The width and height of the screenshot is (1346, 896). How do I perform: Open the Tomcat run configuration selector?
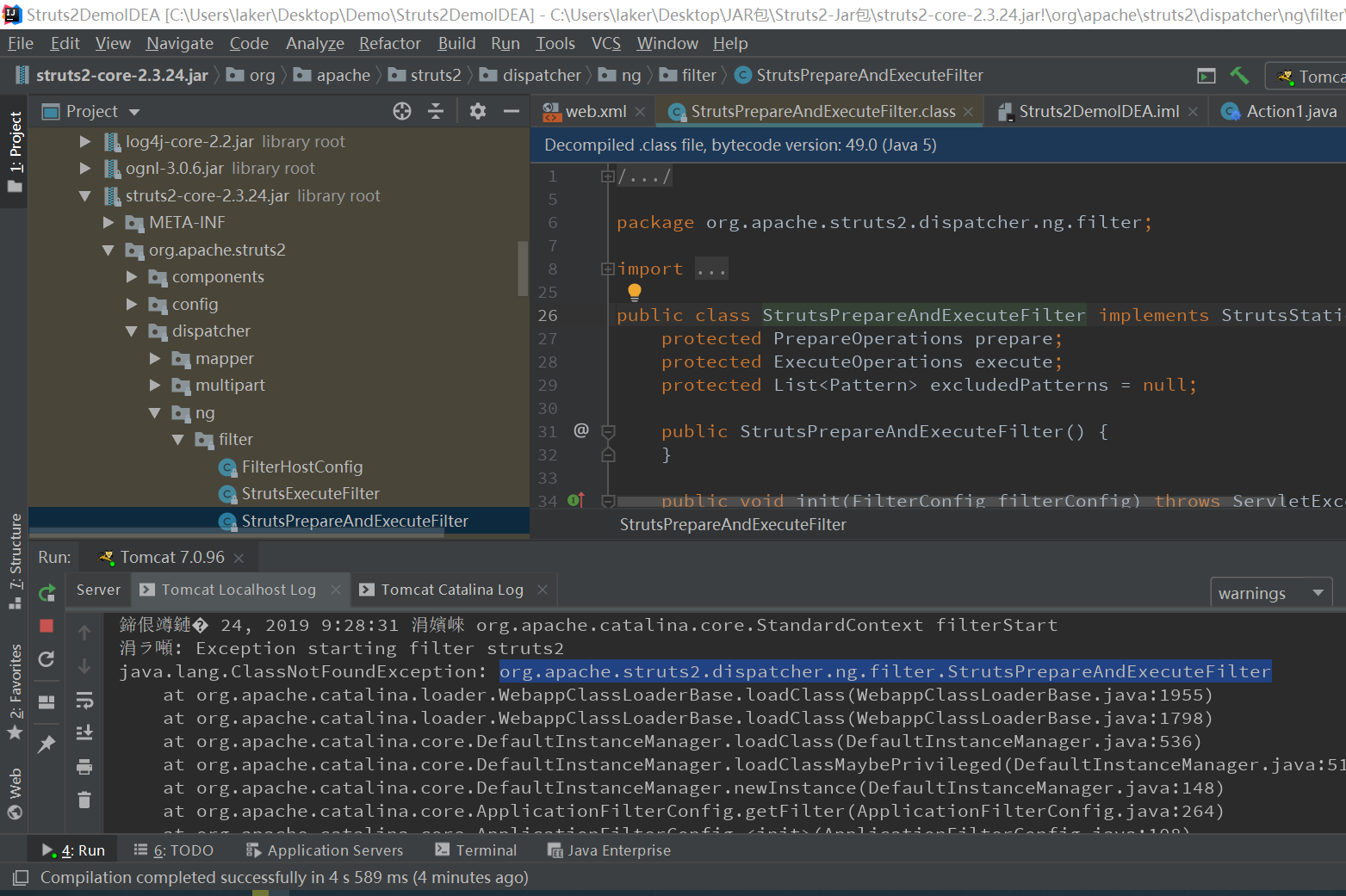1306,77
